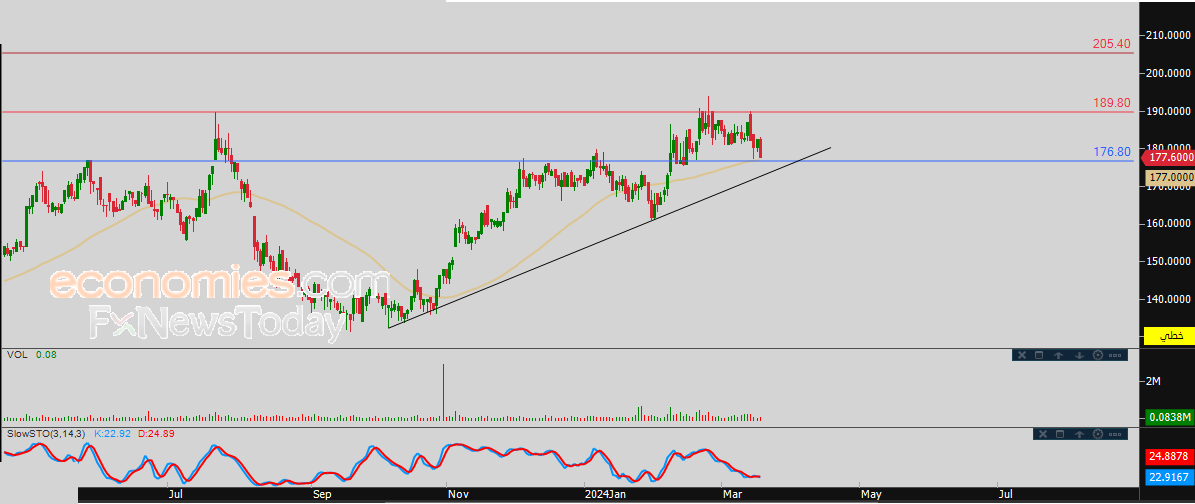Click the 140.0000 price axis label

(1169, 300)
